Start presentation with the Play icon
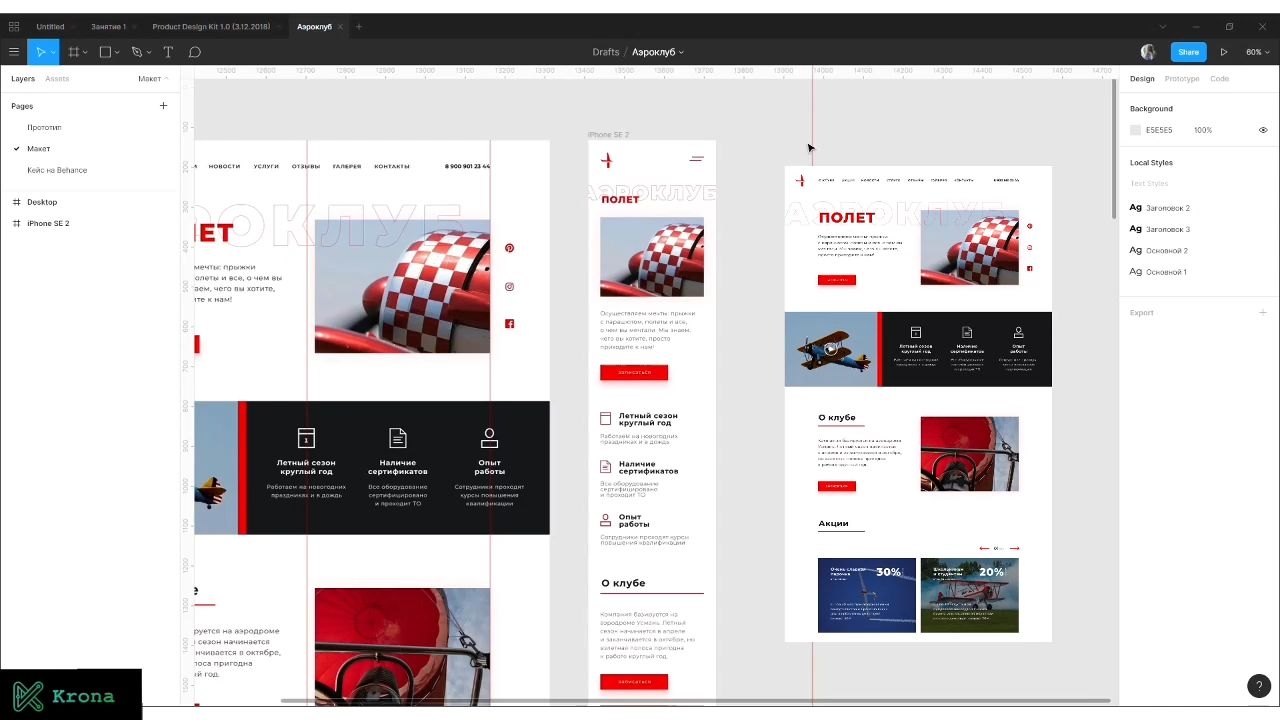Image resolution: width=1280 pixels, height=720 pixels. point(1223,52)
